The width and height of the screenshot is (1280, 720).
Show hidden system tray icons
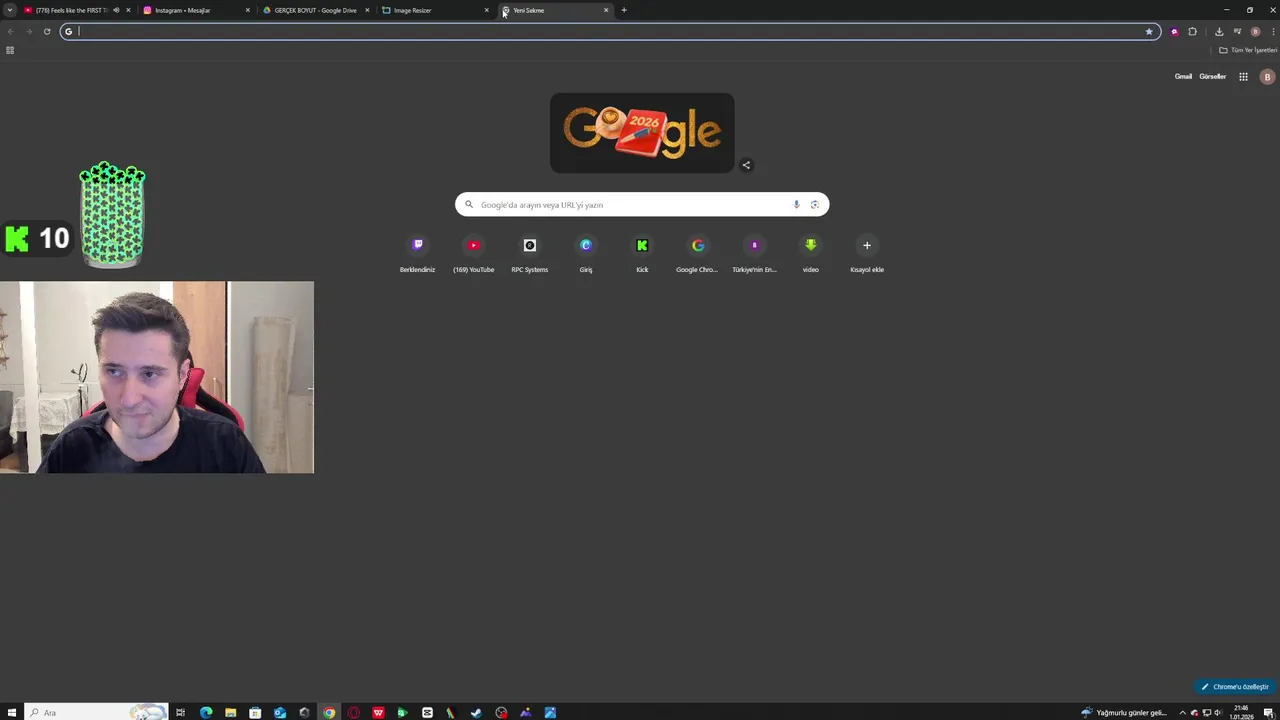[x=1182, y=713]
